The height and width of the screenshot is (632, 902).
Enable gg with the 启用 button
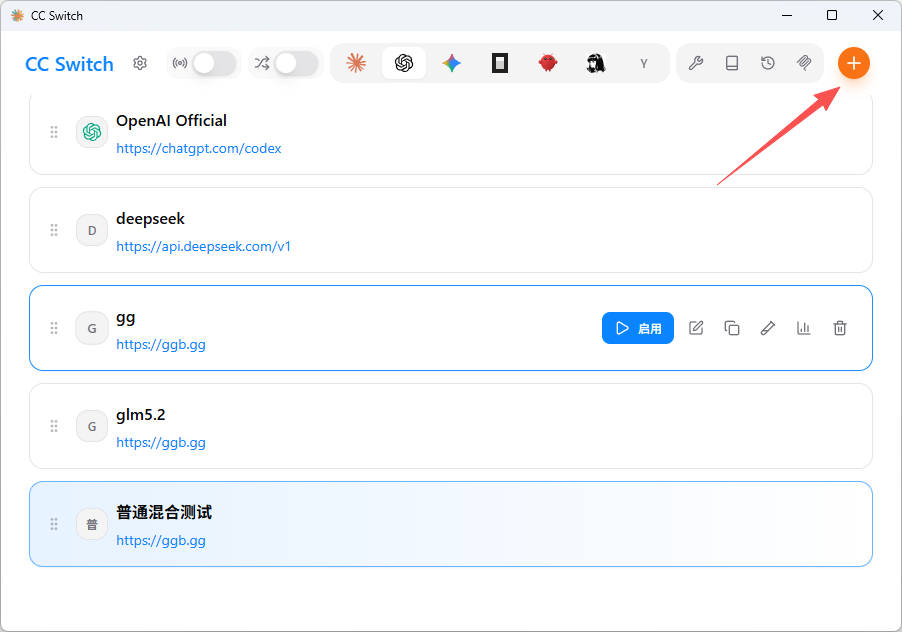click(638, 328)
